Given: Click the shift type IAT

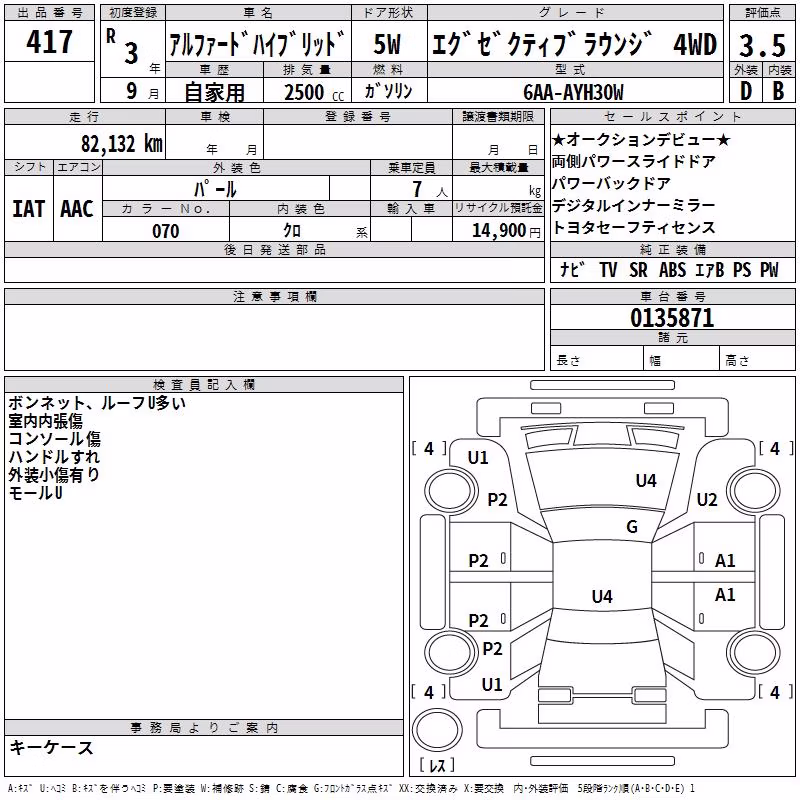Looking at the screenshot, I should (28, 209).
